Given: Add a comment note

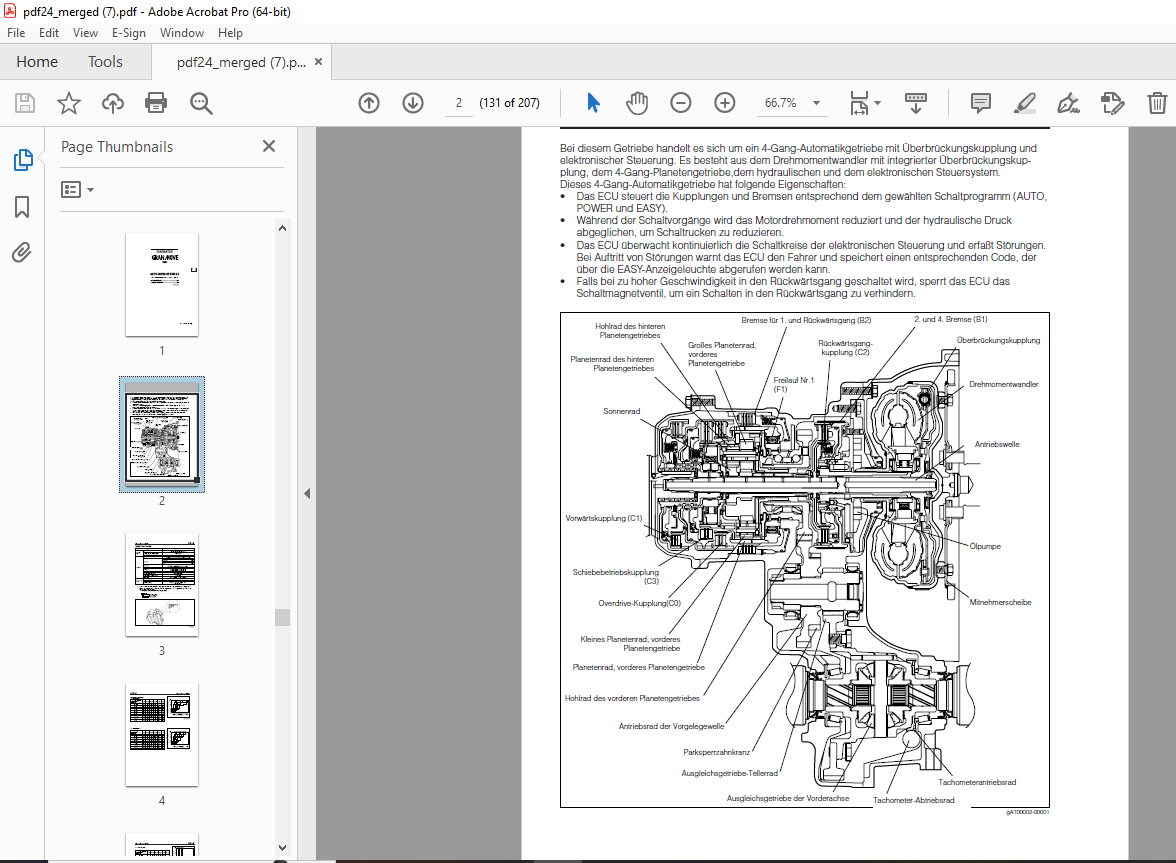Looking at the screenshot, I should point(980,103).
